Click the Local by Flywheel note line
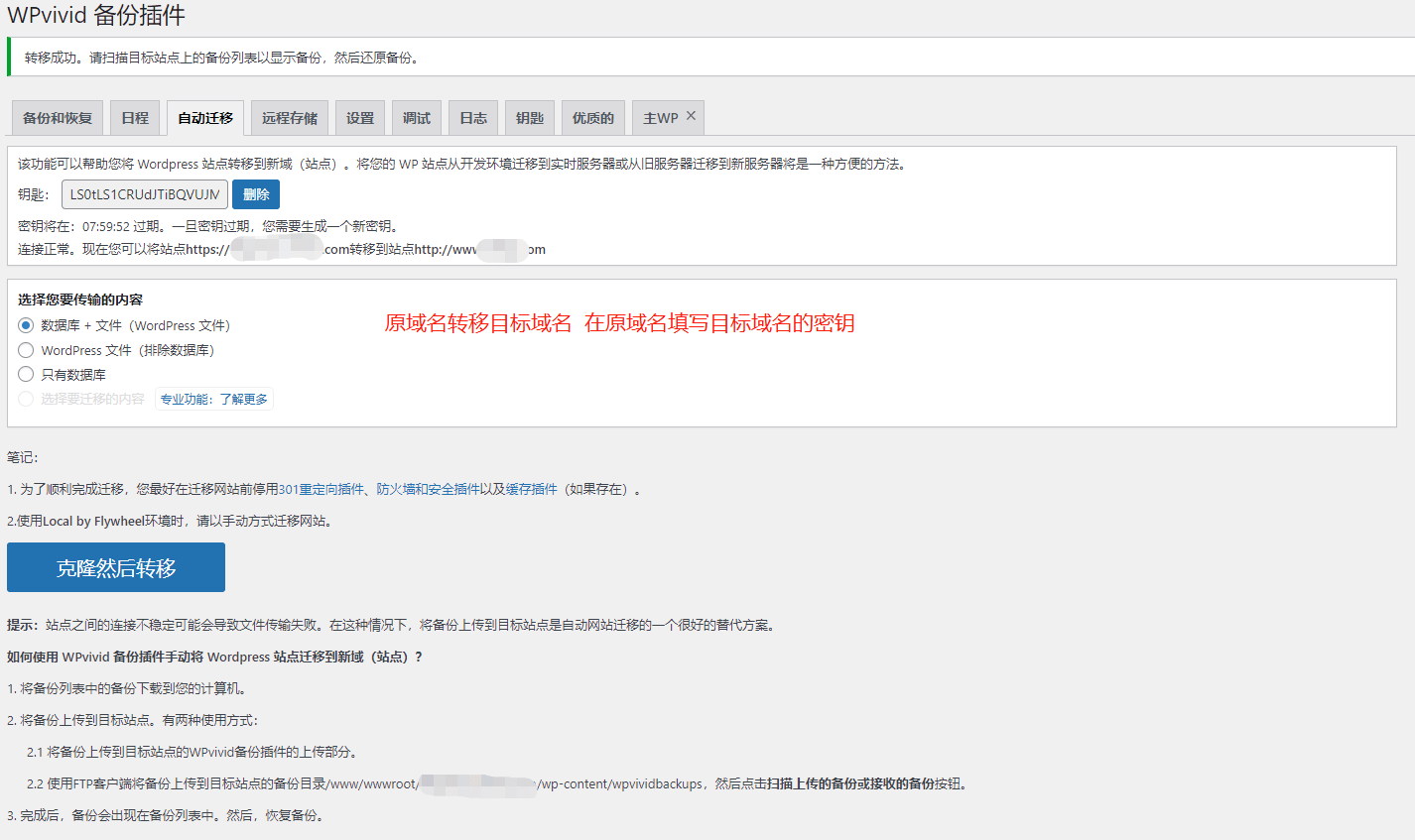Screen dimensions: 1415x840 [170, 521]
